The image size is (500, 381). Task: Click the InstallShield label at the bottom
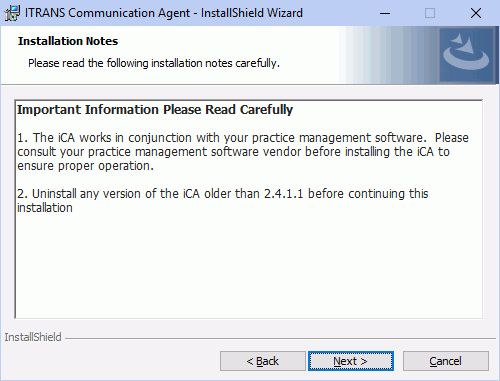pos(33,337)
